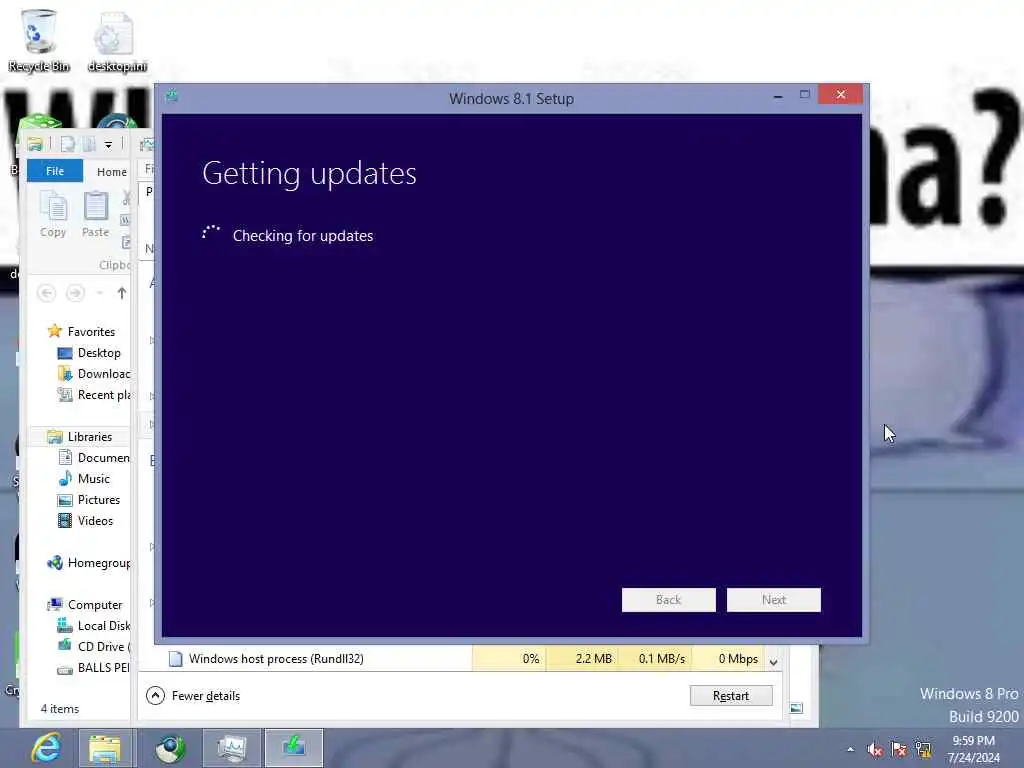Click the Explorer forward arrow
This screenshot has width=1024, height=768.
75,293
